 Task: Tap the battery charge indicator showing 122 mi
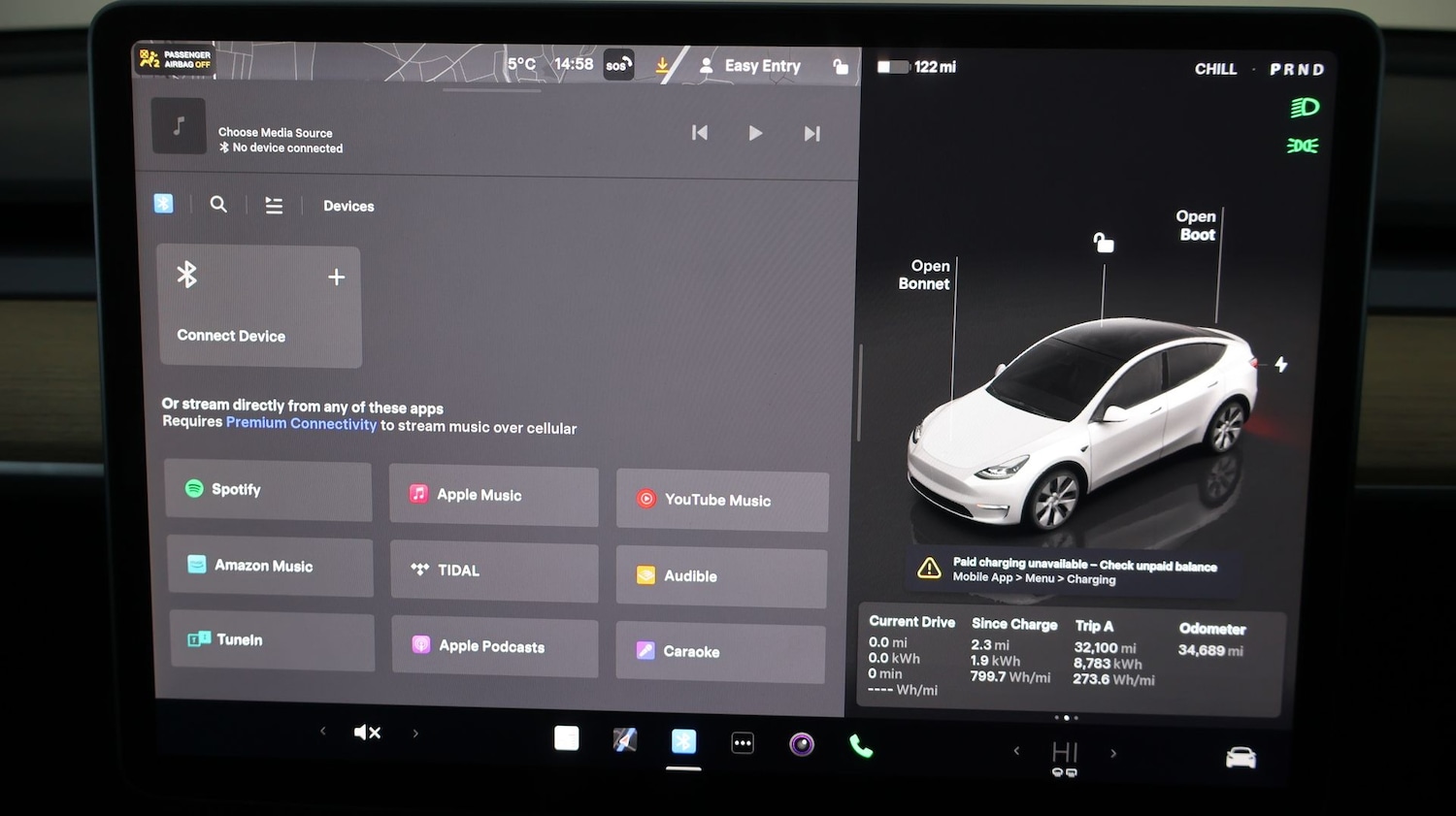coord(914,66)
